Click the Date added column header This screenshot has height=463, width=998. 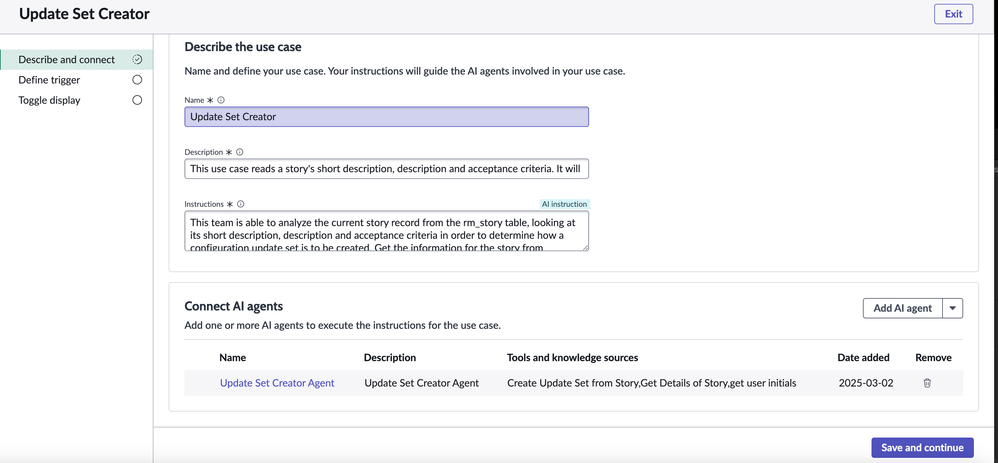(x=863, y=358)
